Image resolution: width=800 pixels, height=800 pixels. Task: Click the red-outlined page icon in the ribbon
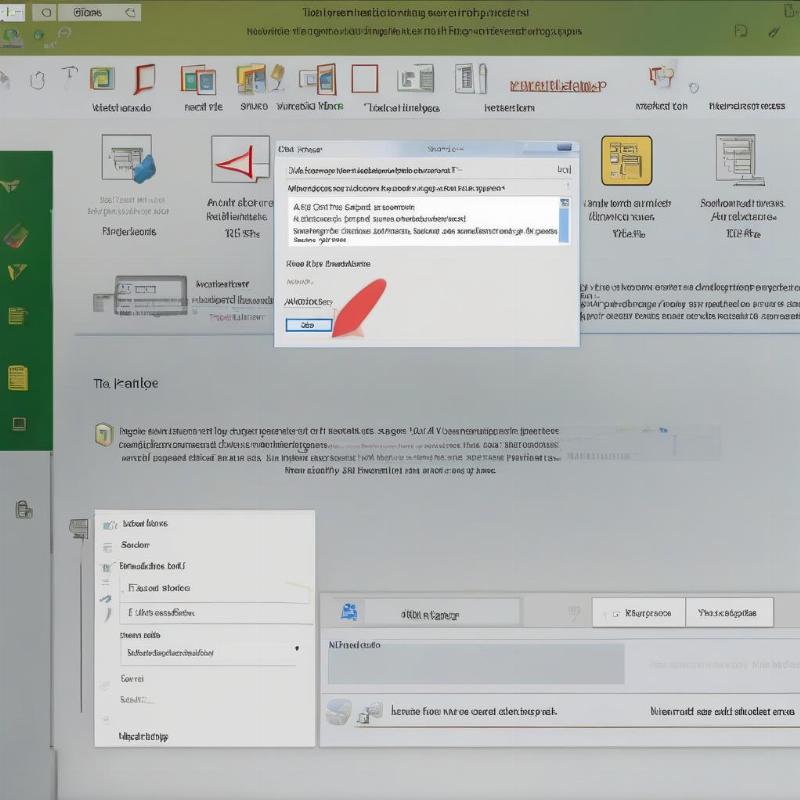[x=145, y=79]
